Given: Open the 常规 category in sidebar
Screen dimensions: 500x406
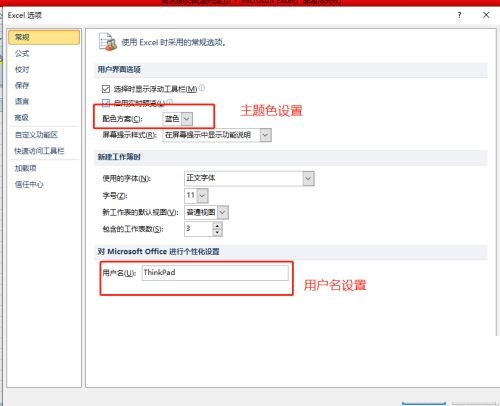Looking at the screenshot, I should click(44, 37).
